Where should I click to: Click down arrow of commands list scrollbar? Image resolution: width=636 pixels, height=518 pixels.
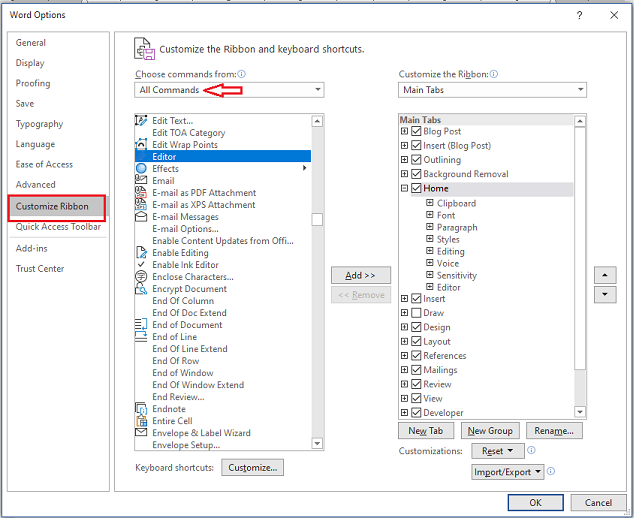pos(317,444)
